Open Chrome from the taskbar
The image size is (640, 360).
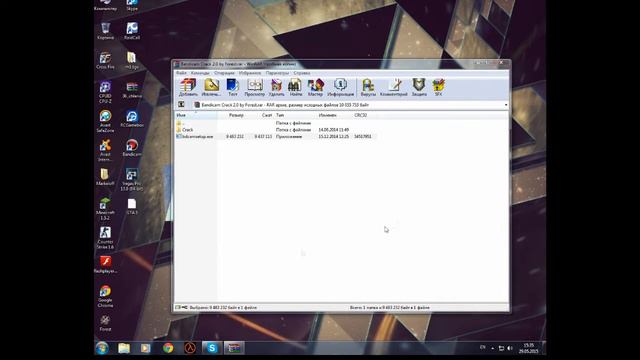click(x=168, y=348)
